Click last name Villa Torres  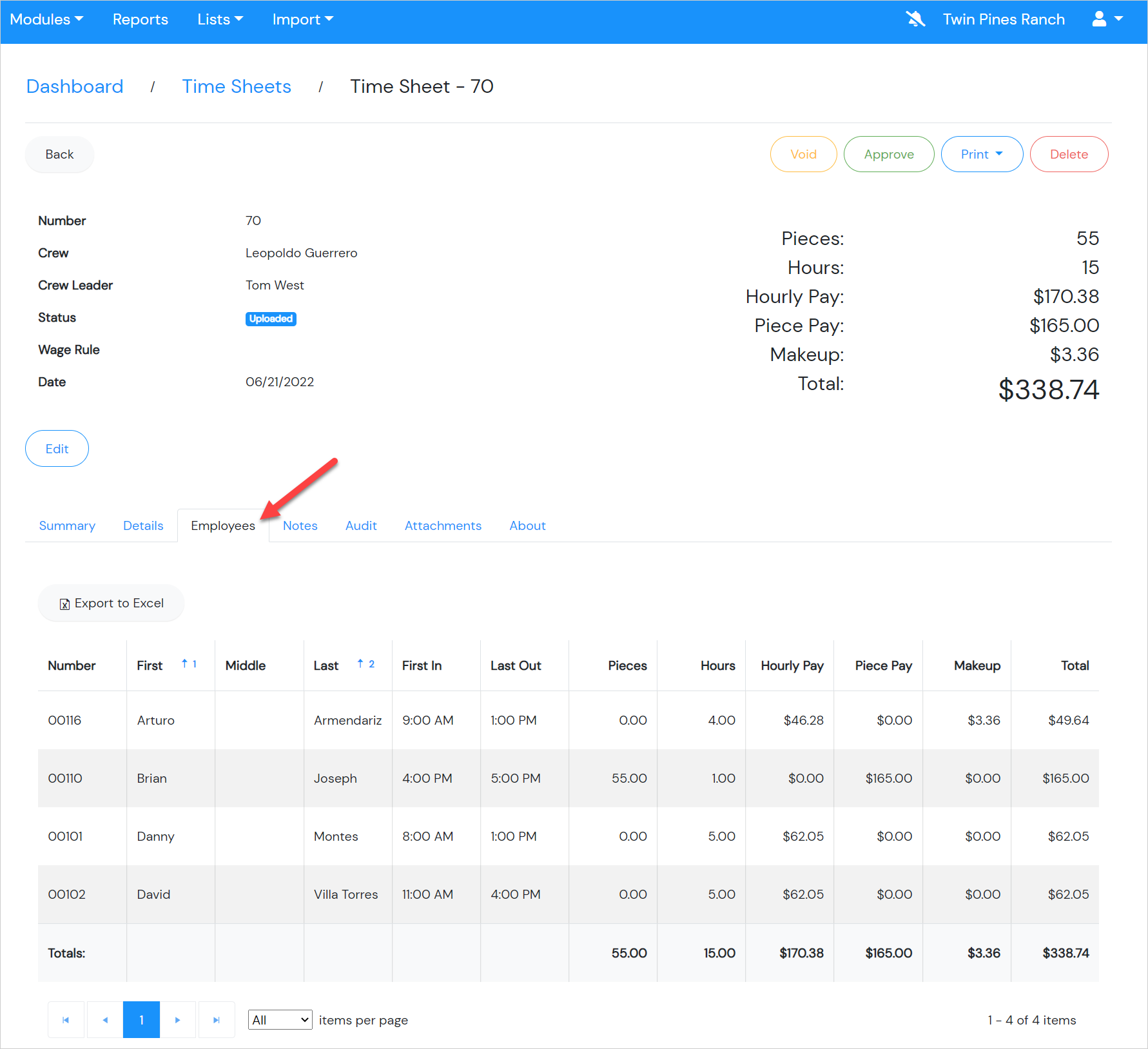345,894
